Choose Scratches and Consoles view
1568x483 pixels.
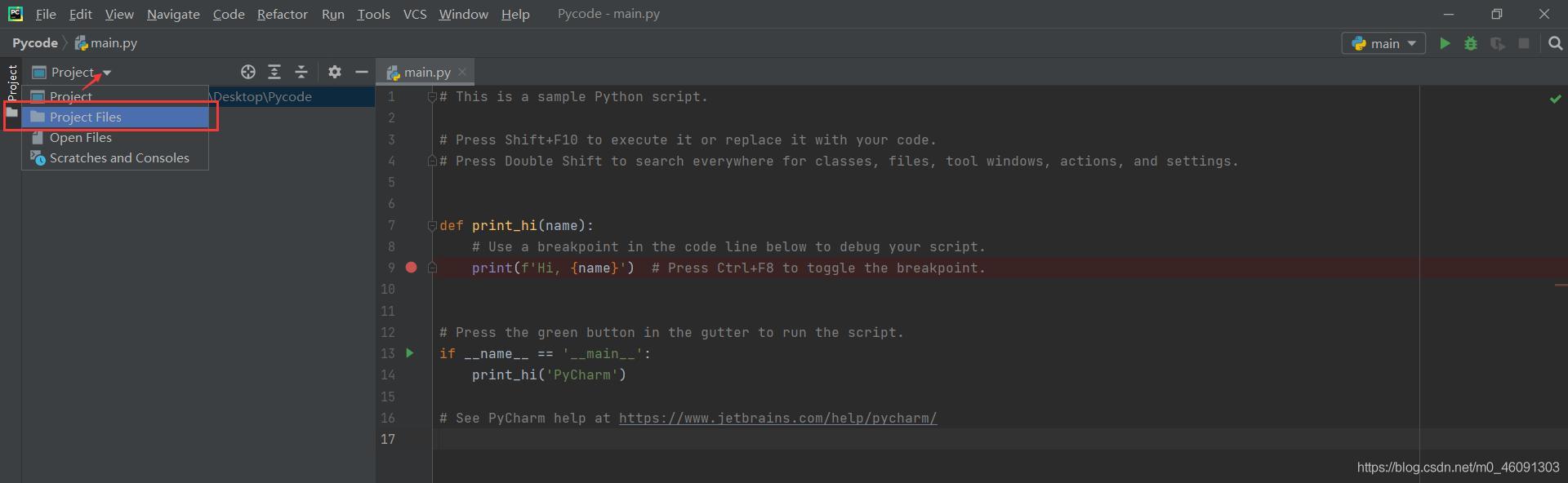(115, 157)
